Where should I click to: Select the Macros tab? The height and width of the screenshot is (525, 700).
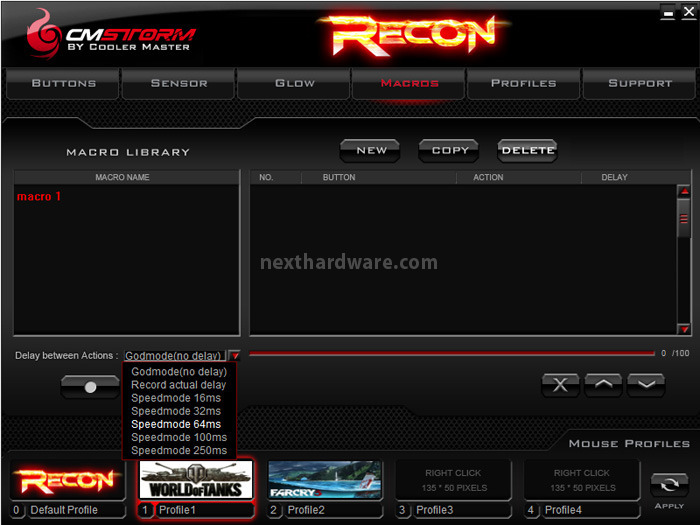[x=409, y=83]
